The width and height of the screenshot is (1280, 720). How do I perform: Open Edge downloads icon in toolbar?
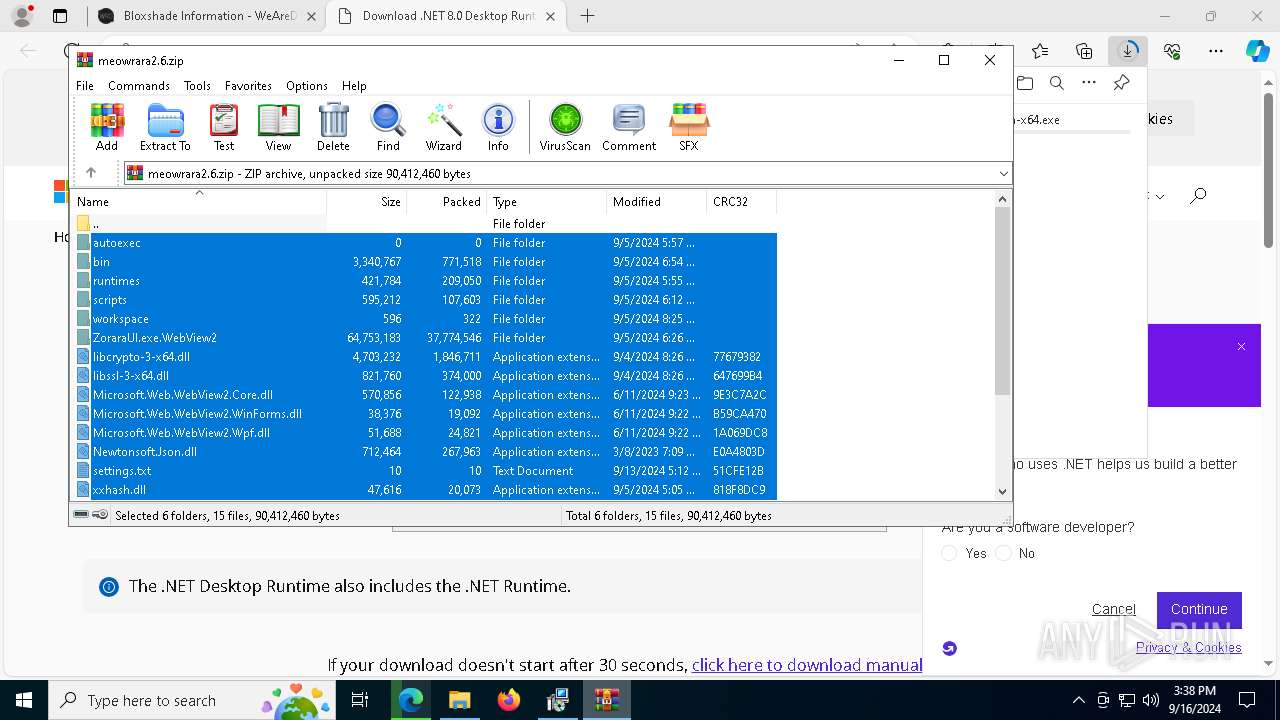click(x=1128, y=51)
